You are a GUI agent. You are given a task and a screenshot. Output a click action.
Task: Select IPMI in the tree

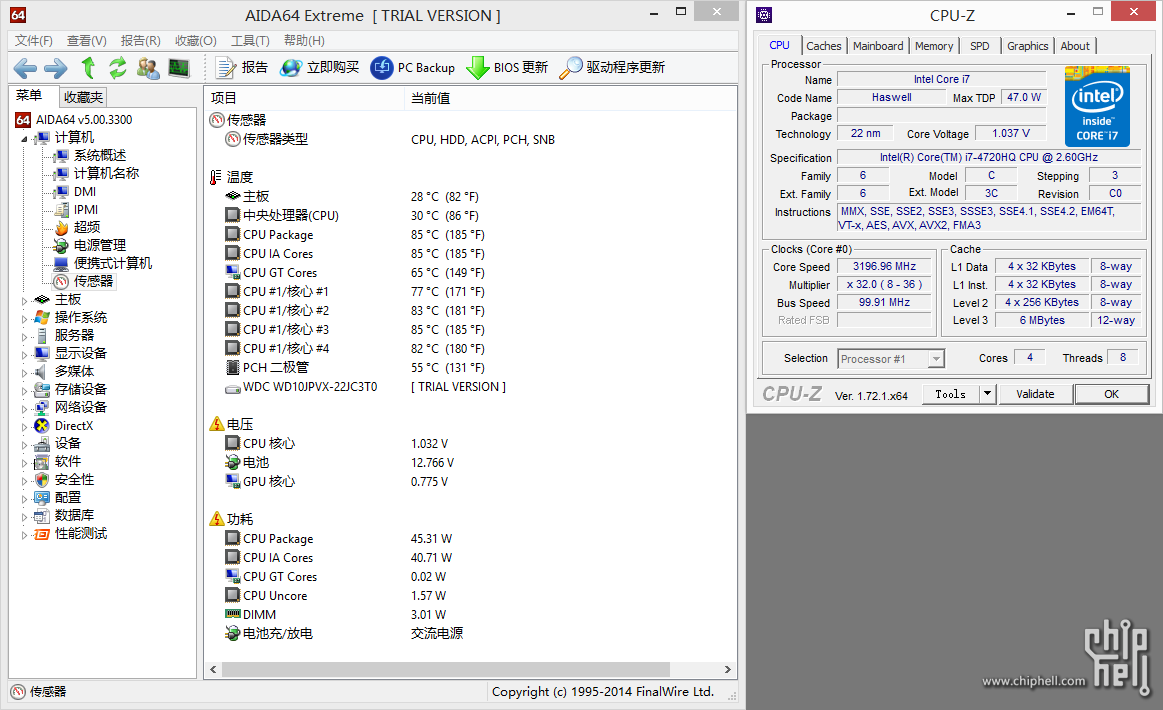pyautogui.click(x=85, y=209)
